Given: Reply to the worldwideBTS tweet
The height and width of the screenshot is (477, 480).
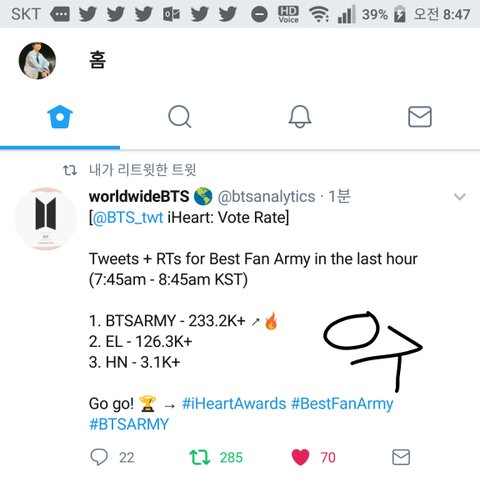Looking at the screenshot, I should pyautogui.click(x=99, y=457).
